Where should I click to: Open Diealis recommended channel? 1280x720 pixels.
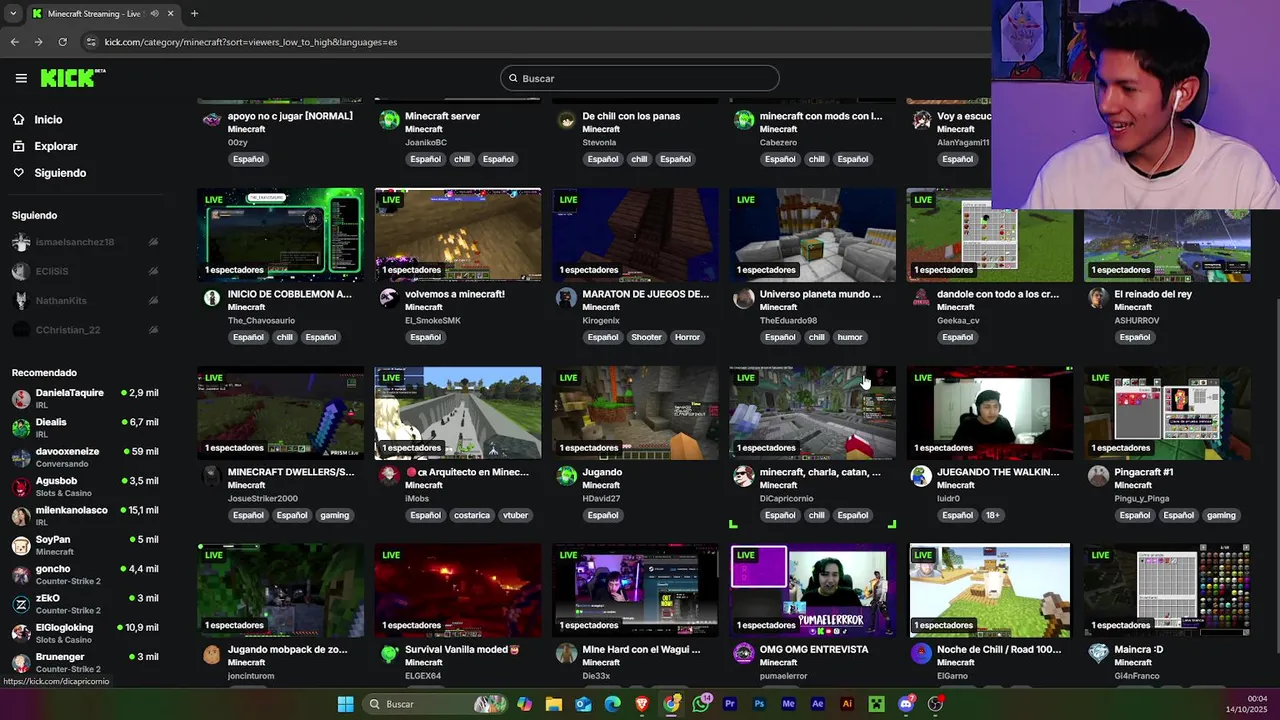85,427
